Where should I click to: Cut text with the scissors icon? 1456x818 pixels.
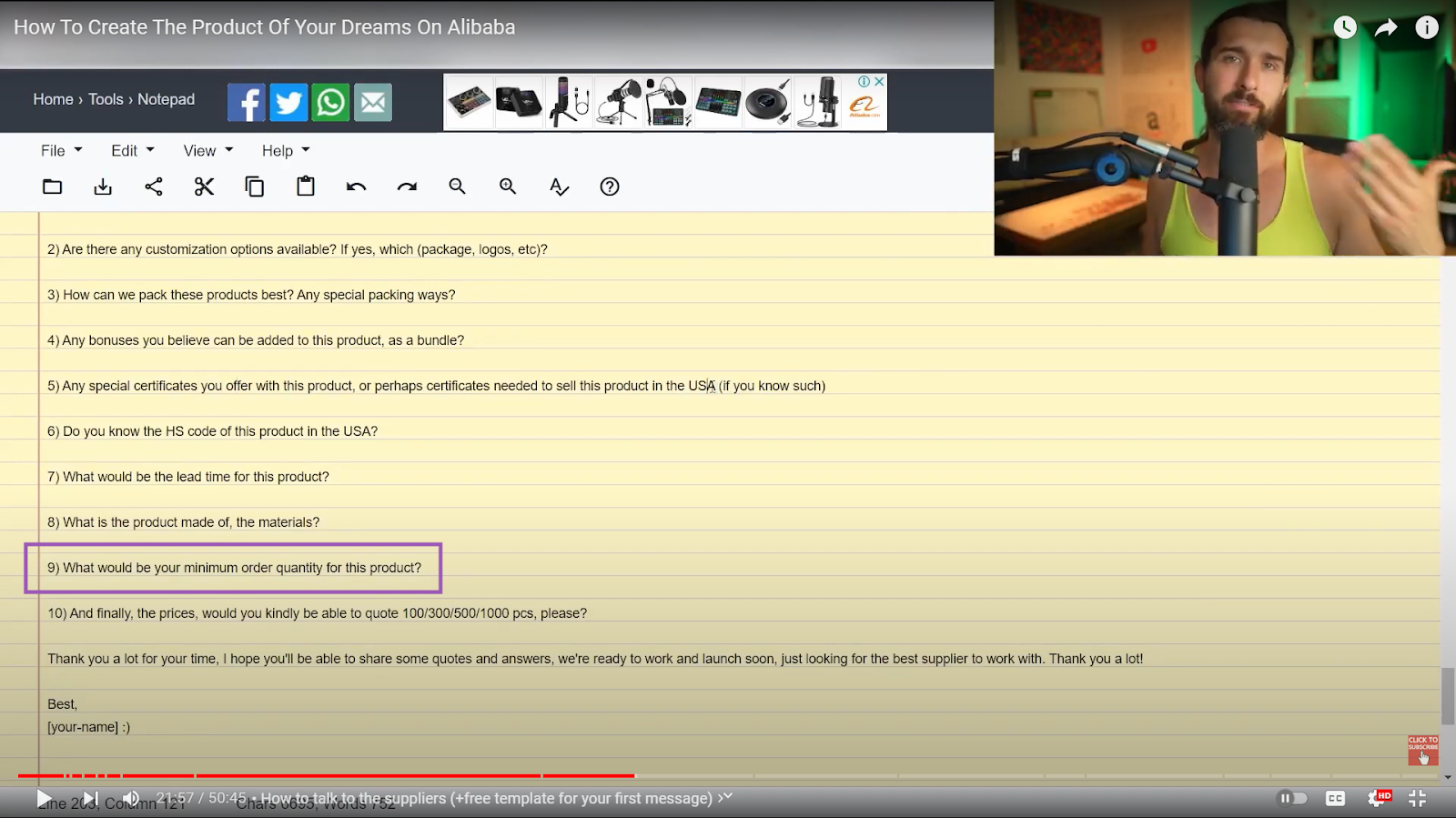pyautogui.click(x=204, y=187)
